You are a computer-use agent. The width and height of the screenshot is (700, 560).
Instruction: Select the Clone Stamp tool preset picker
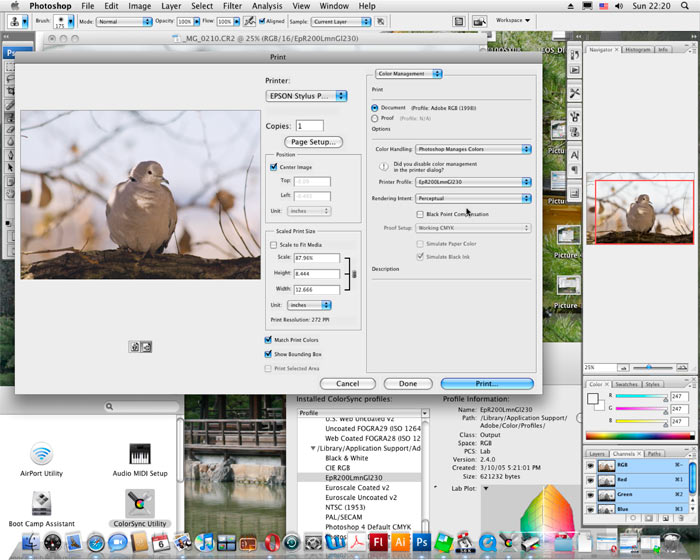[18, 21]
